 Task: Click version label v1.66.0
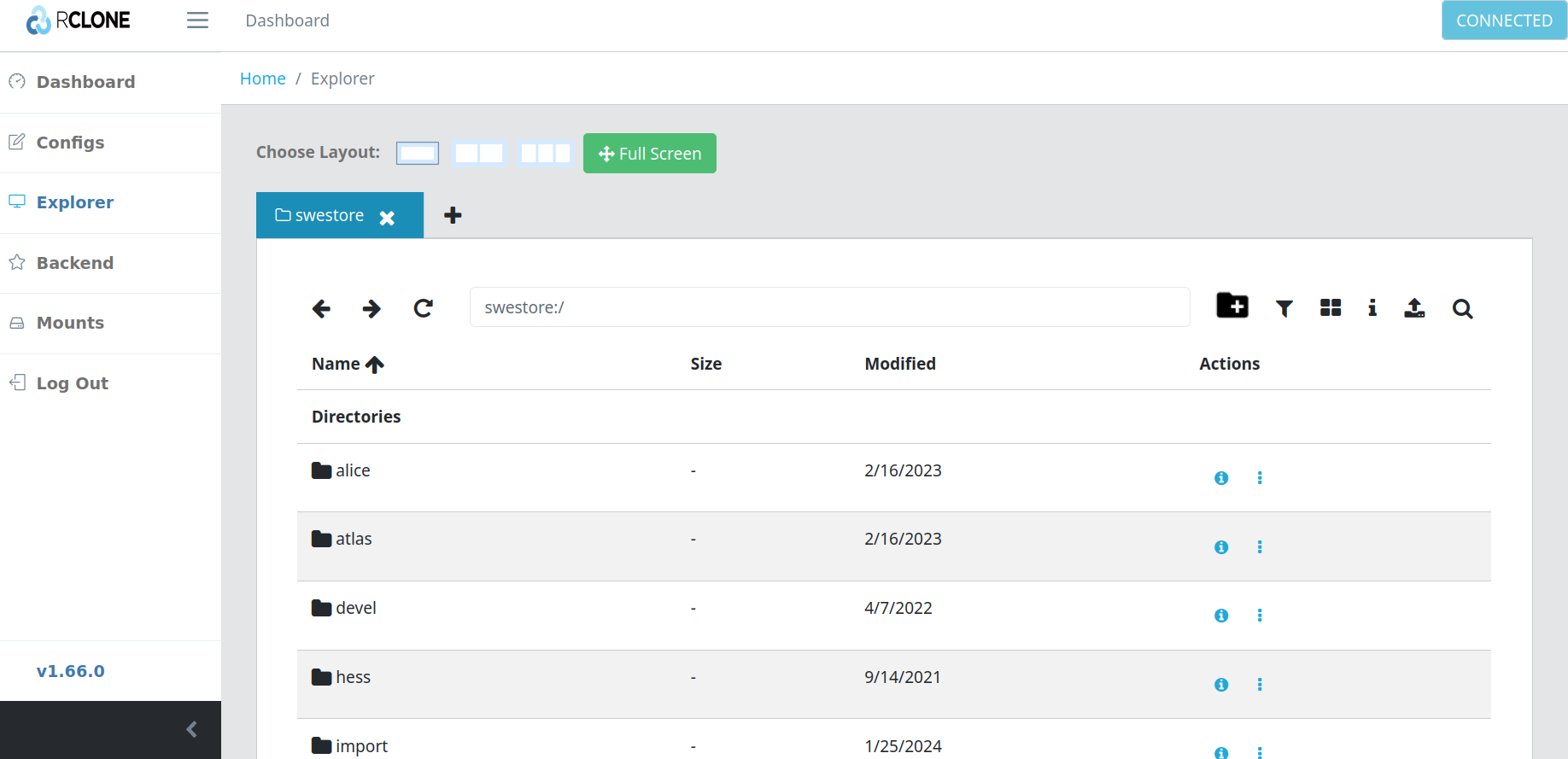pos(71,671)
